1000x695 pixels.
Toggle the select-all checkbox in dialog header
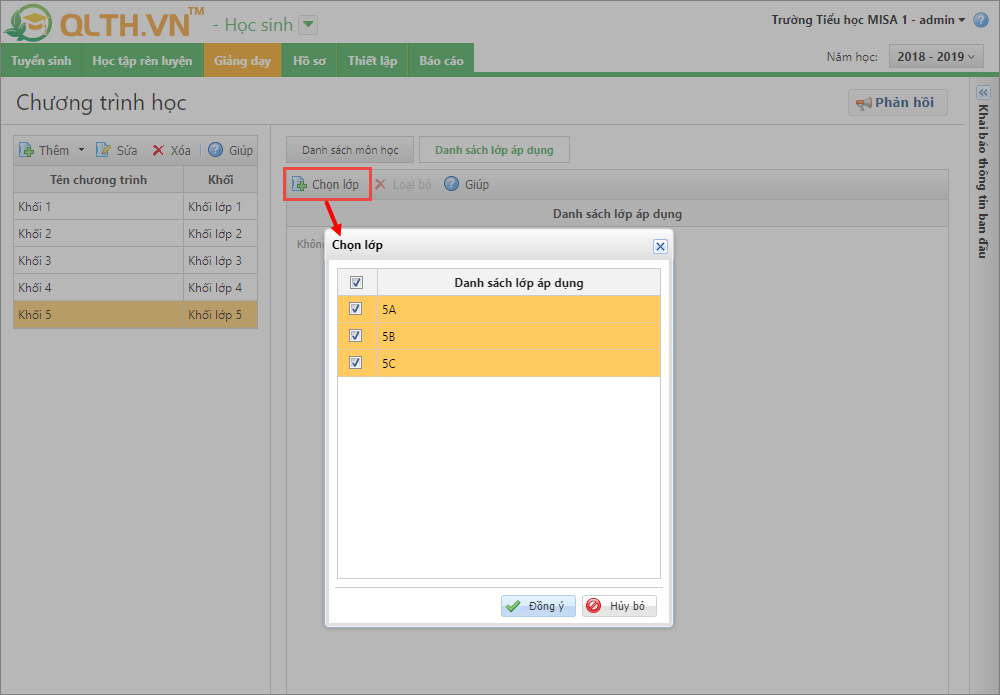(x=357, y=282)
